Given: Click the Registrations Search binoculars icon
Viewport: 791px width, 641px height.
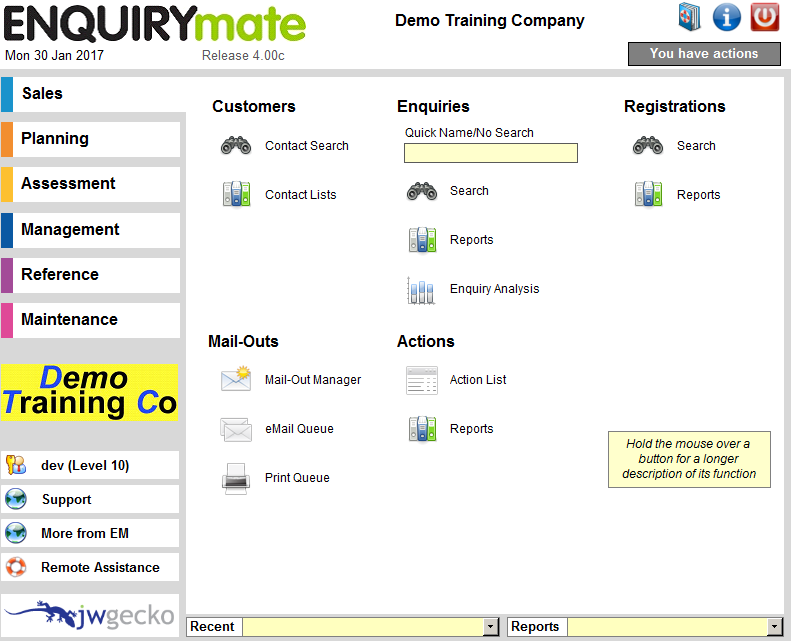Looking at the screenshot, I should [x=648, y=146].
